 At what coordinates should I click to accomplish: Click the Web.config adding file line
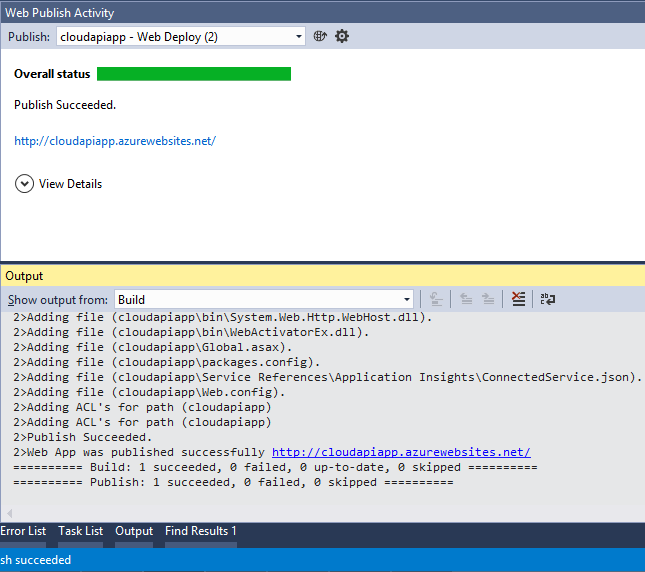point(149,392)
